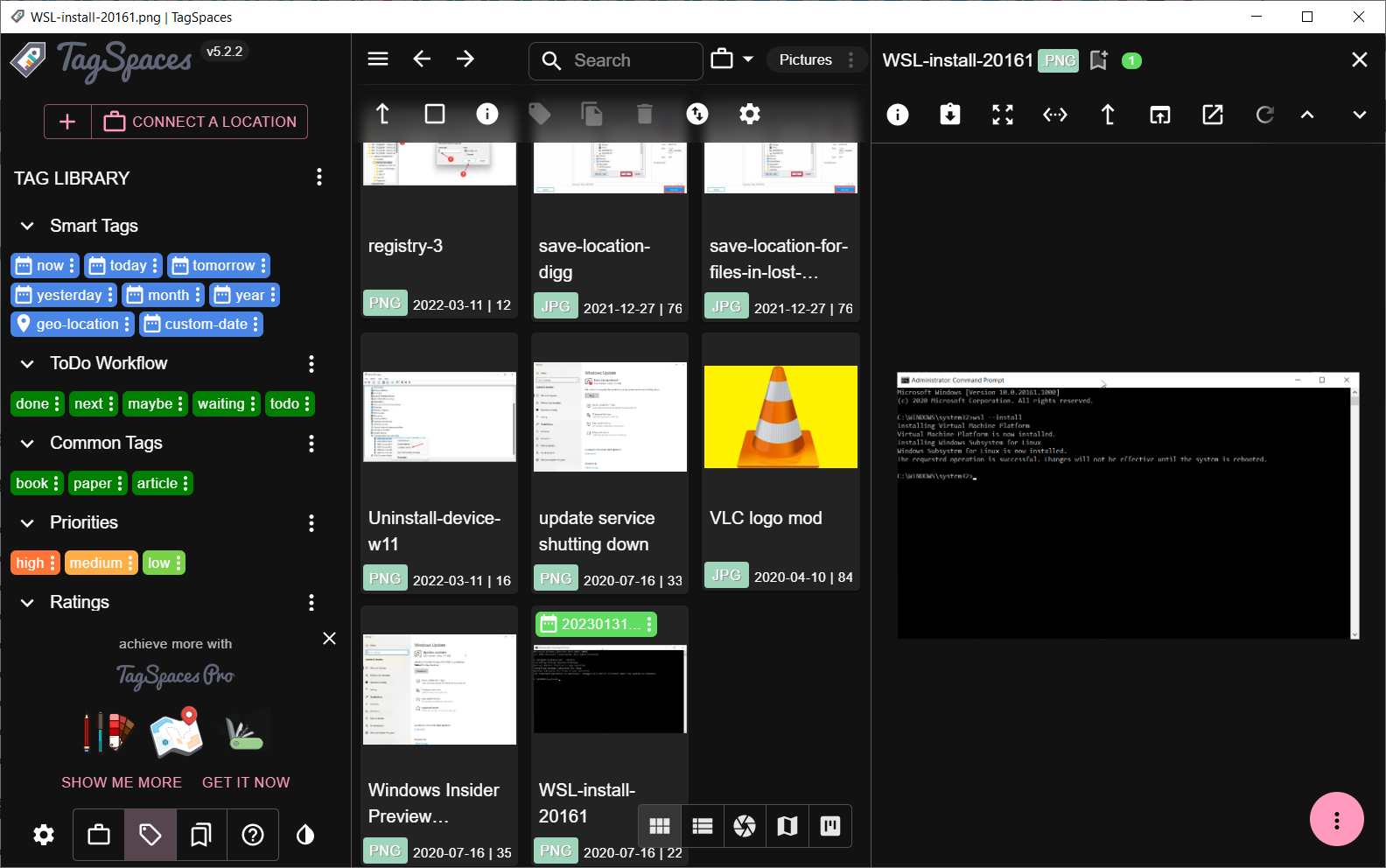
Task: Collapse the Priorities tag group
Action: (28, 522)
